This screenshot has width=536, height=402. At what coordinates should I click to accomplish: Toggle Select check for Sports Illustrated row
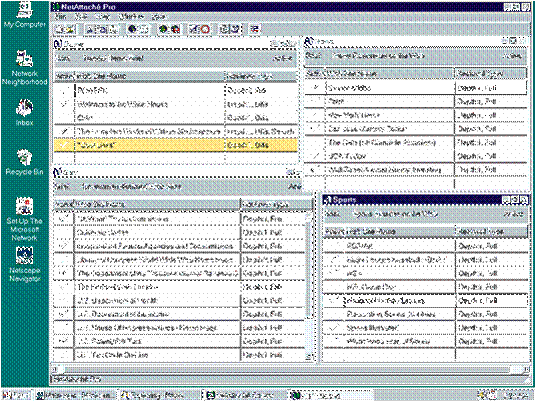(x=334, y=327)
